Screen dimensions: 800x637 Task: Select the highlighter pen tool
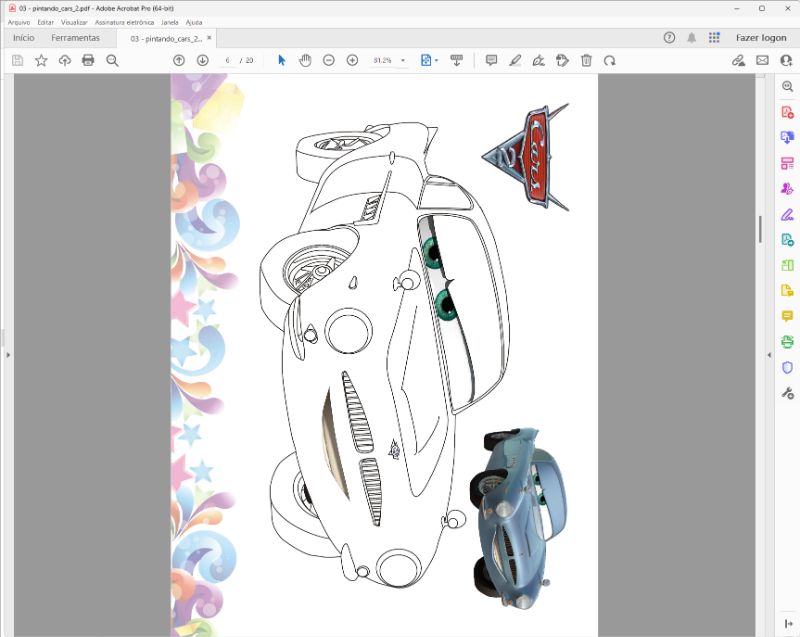[515, 60]
